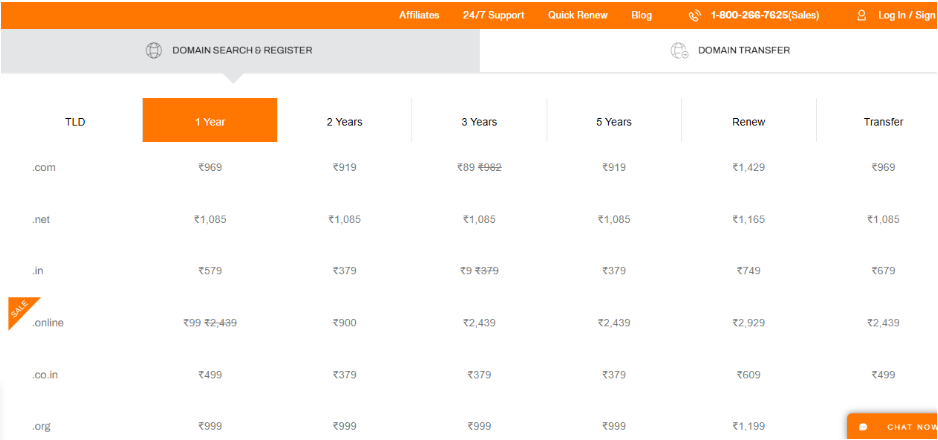Switch to Domain Transfer tab

pos(708,50)
